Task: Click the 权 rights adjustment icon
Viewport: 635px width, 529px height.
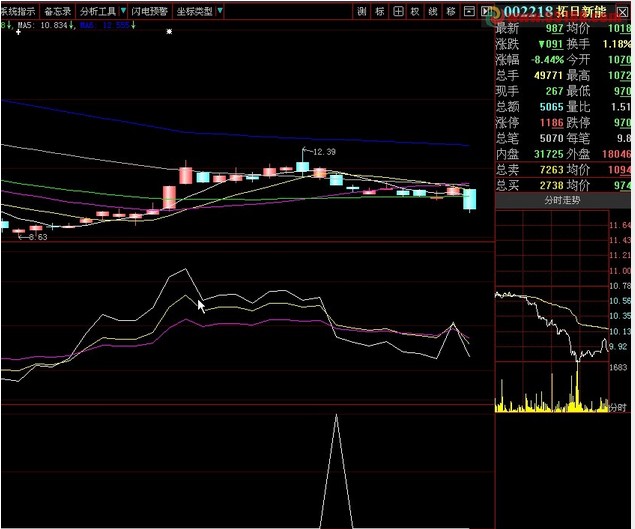Action: click(x=416, y=11)
